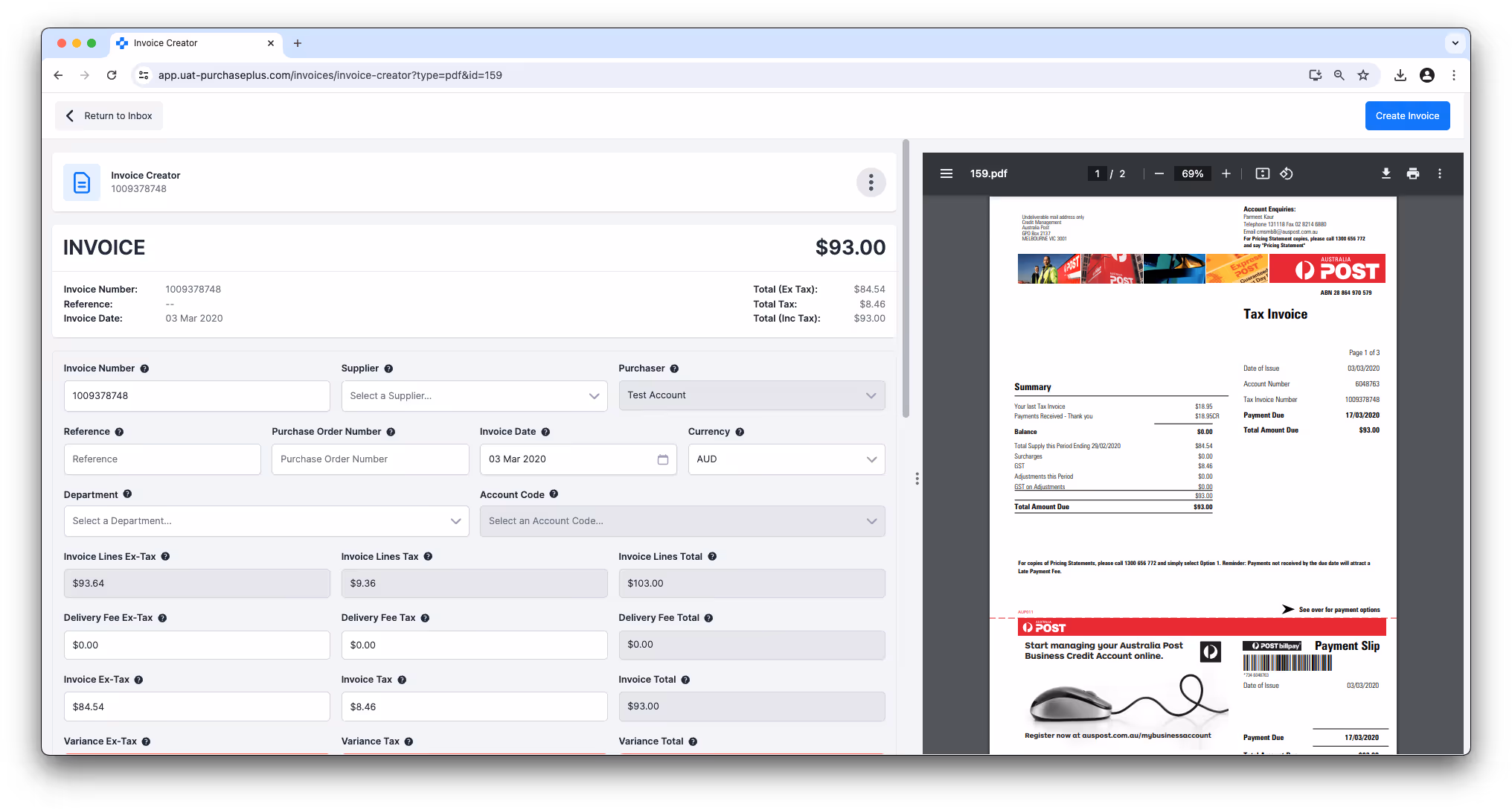Click the fit to page icon
Image resolution: width=1512 pixels, height=810 pixels.
1262,173
